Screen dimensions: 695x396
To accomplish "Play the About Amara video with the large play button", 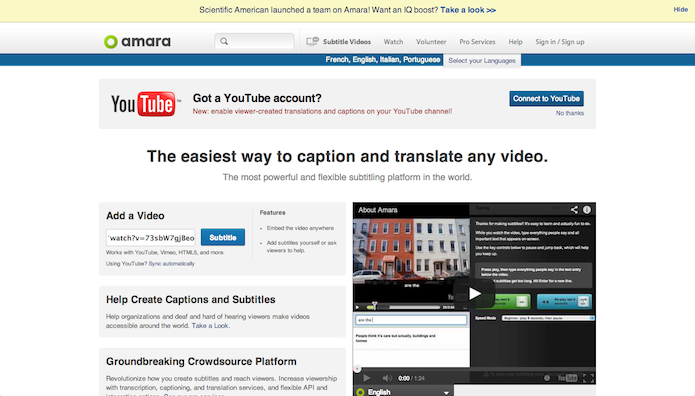I will click(474, 293).
